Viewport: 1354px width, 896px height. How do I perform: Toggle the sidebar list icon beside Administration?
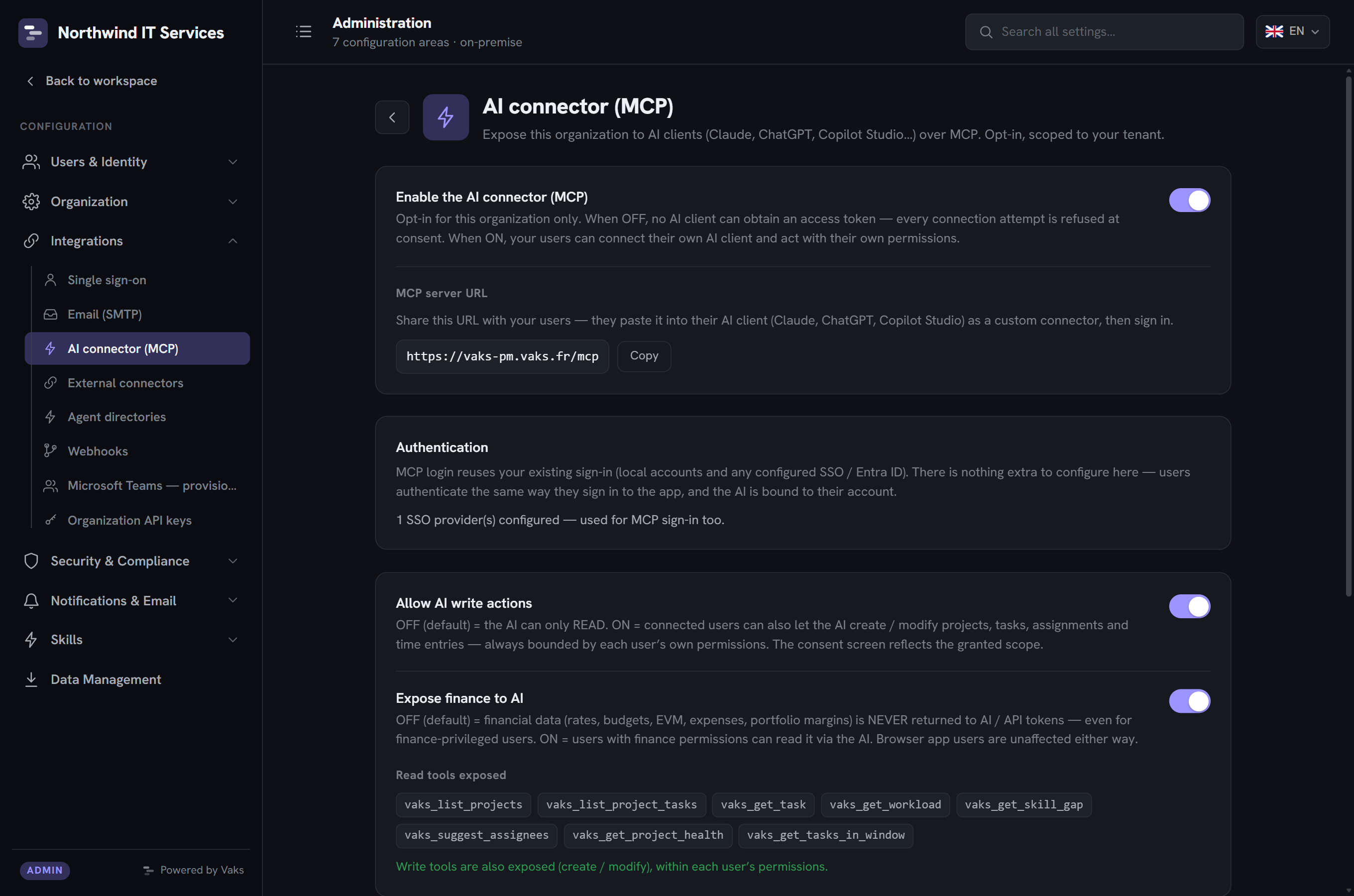pyautogui.click(x=303, y=31)
